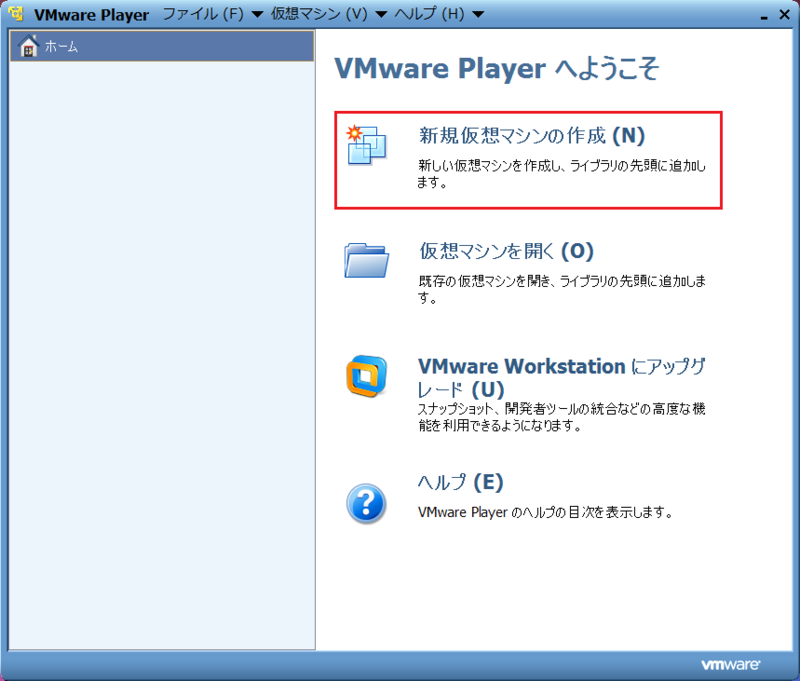800x681 pixels.
Task: Open the ヘルプ dropdown arrow
Action: (475, 15)
